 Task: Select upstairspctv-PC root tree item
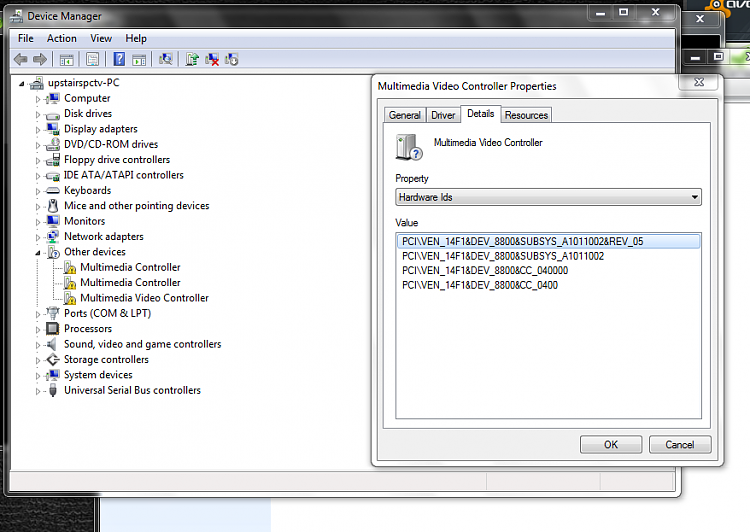pyautogui.click(x=84, y=82)
